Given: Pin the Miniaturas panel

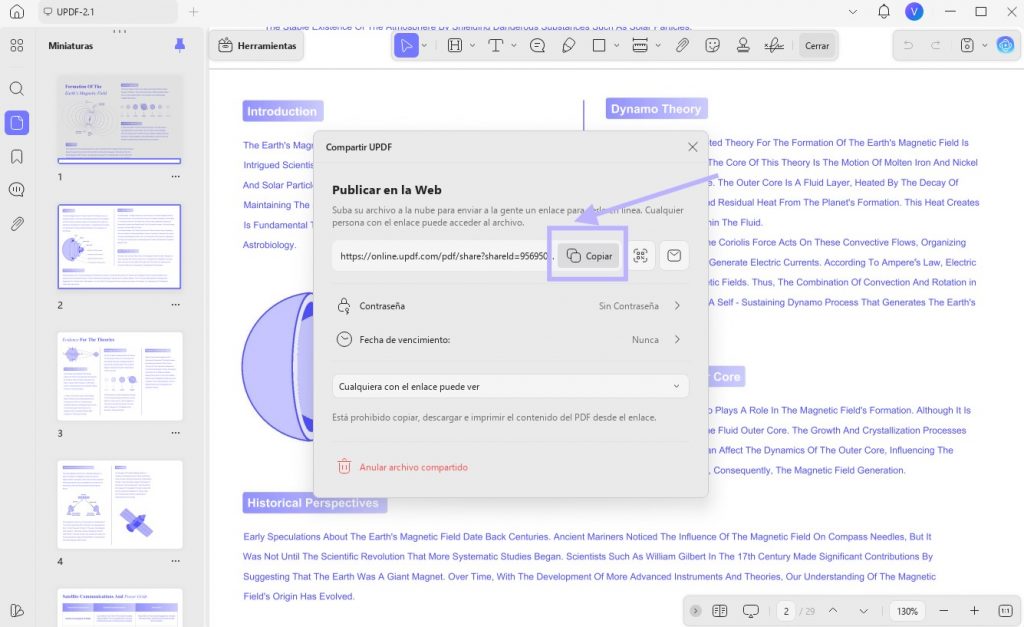Looking at the screenshot, I should [x=180, y=45].
